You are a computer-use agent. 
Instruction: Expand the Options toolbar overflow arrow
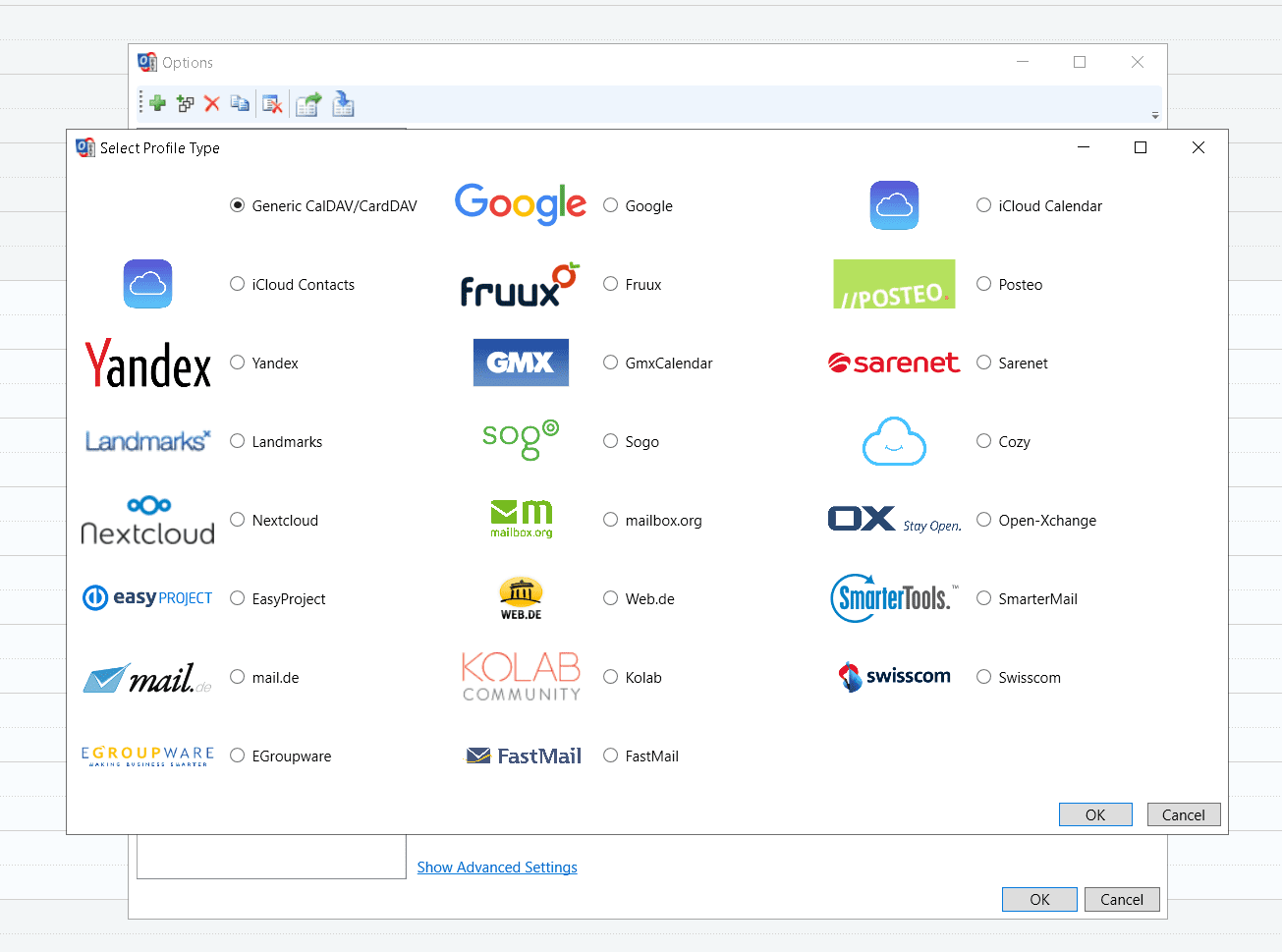point(1155,115)
